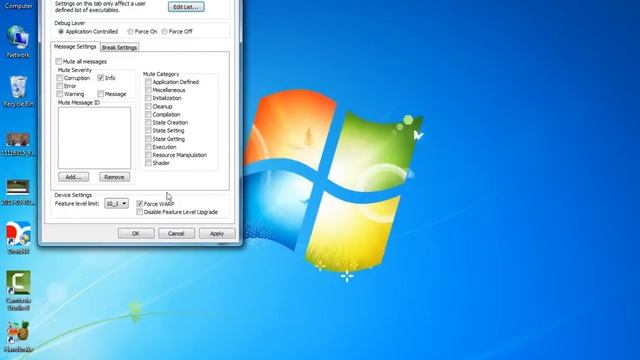Check the Compilation mute category

148,115
